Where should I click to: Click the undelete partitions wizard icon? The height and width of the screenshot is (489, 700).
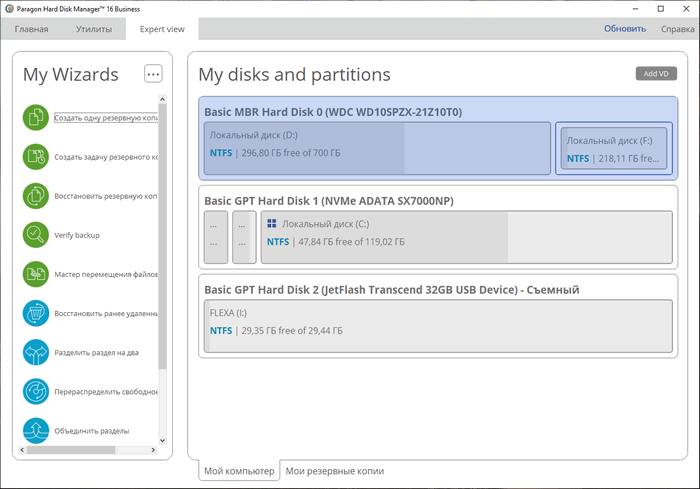click(36, 313)
